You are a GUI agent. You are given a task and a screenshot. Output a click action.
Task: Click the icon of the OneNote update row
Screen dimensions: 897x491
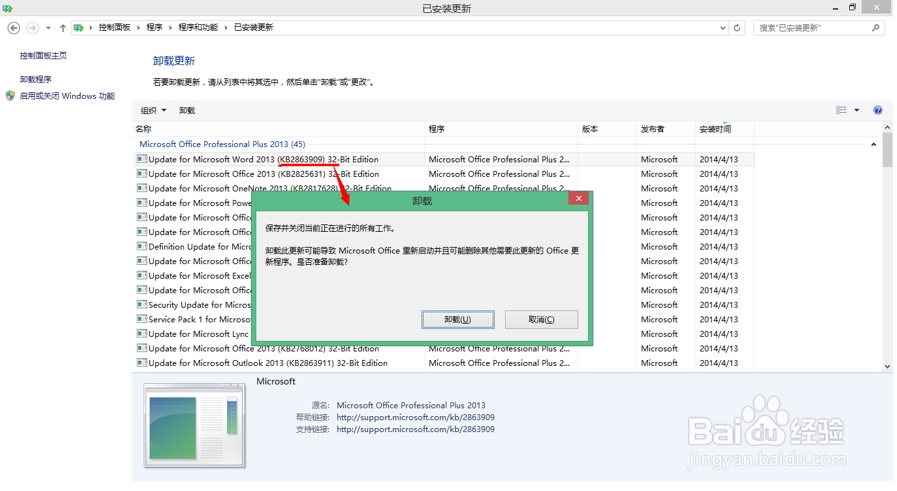click(142, 188)
